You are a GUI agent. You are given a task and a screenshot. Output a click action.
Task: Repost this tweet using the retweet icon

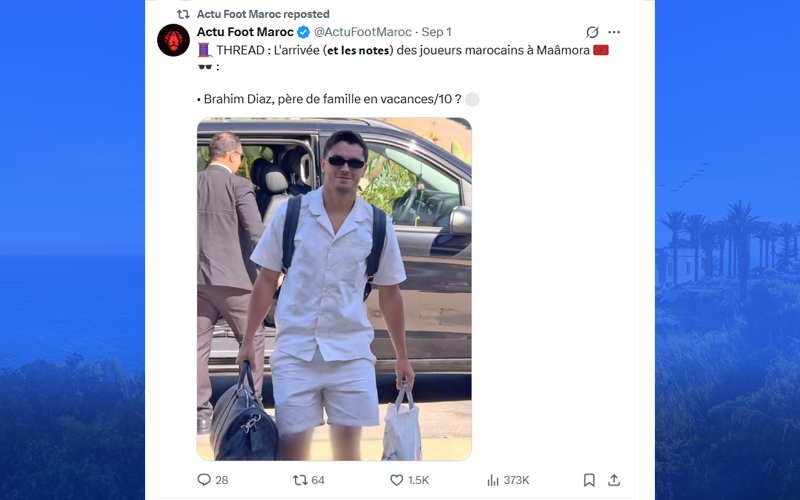[300, 480]
